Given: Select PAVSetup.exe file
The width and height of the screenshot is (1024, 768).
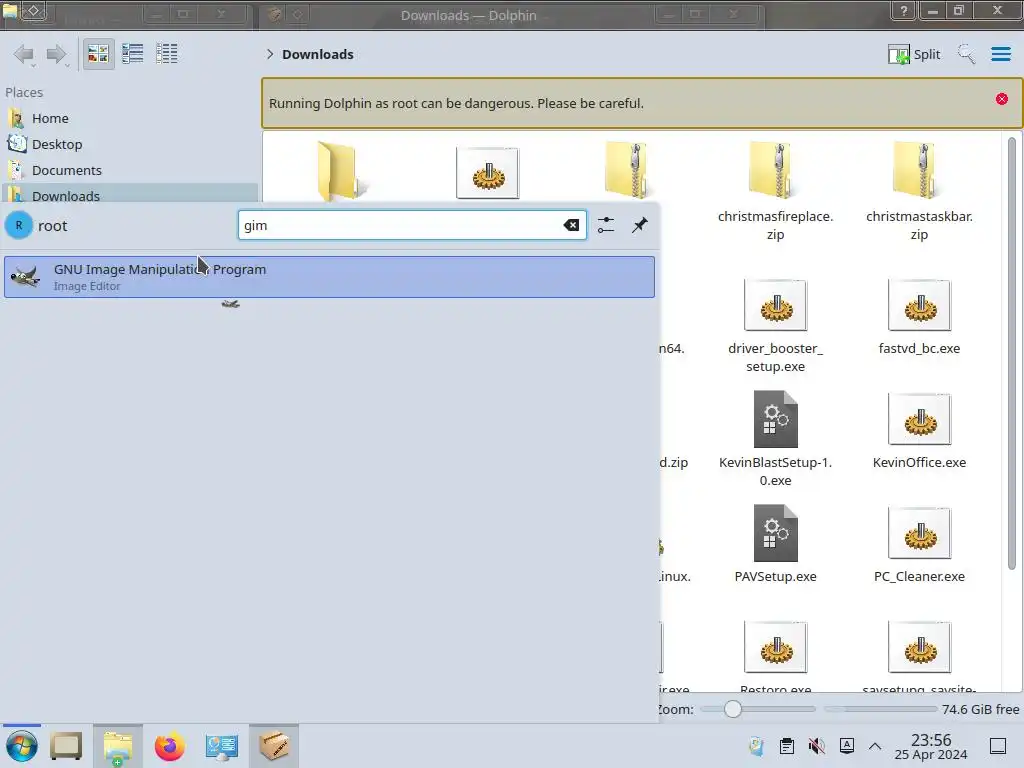Looking at the screenshot, I should pos(775,544).
